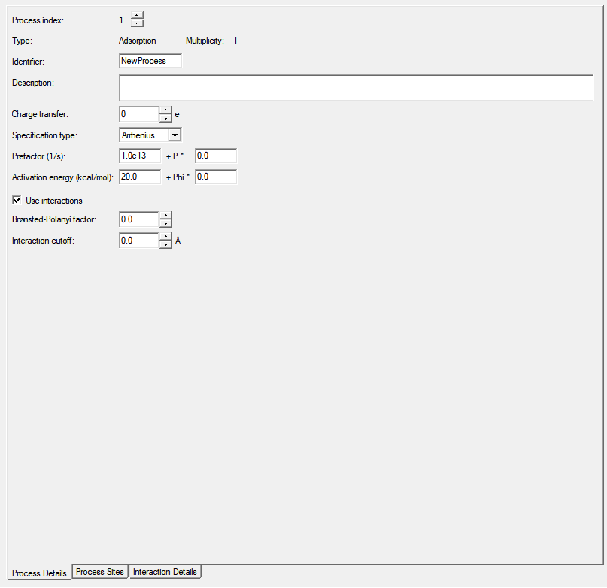Increment the Bronsted-Polanyi factor
The height and width of the screenshot is (588, 607).
tap(165, 215)
